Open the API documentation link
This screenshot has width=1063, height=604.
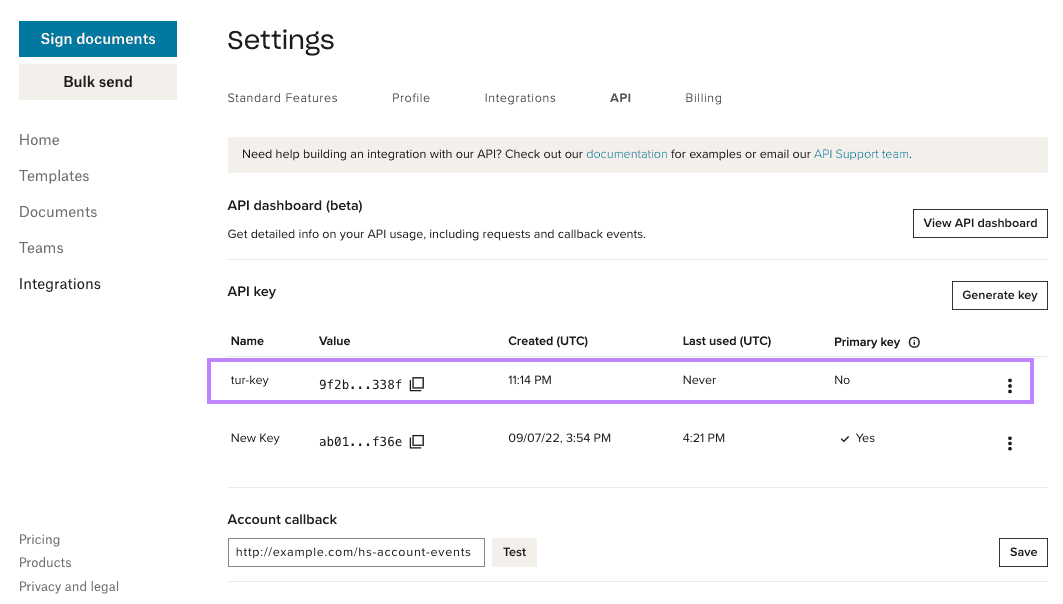click(x=627, y=154)
